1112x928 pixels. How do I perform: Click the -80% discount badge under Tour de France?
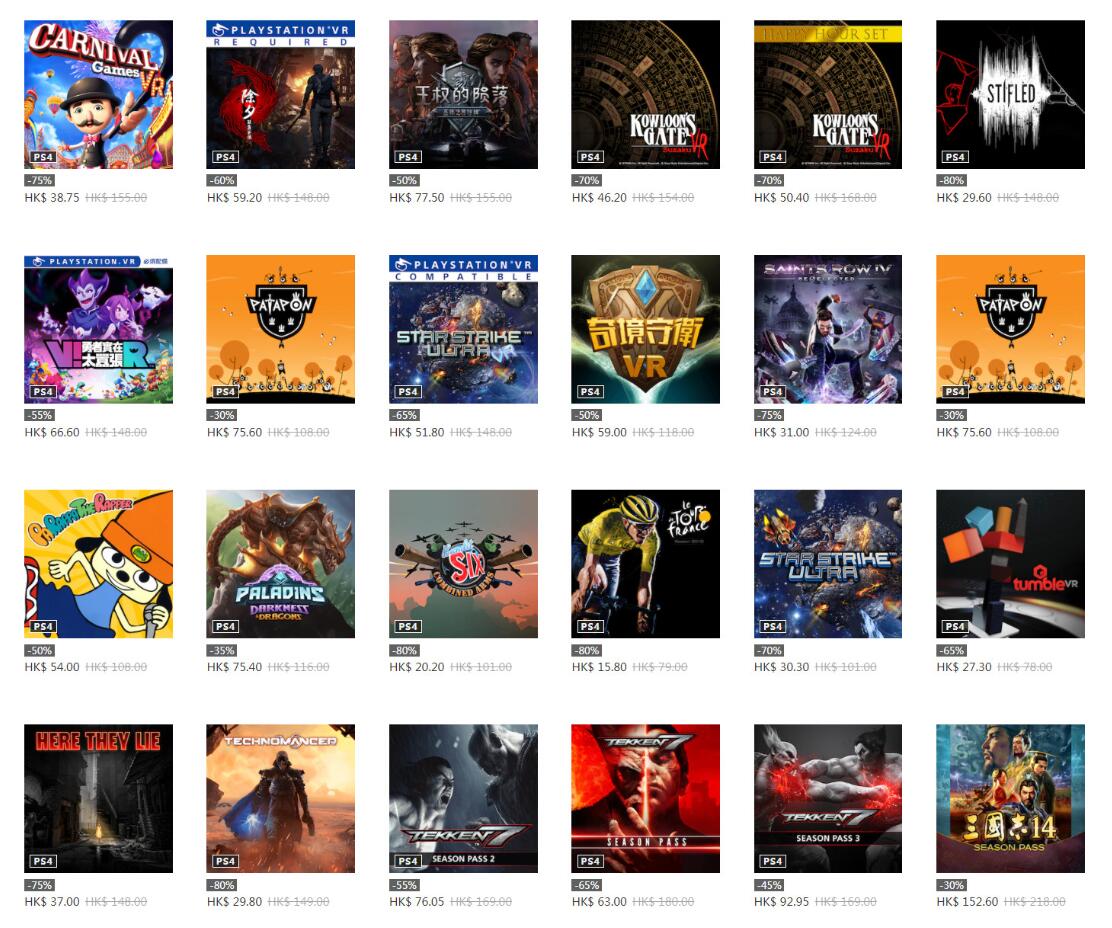587,650
